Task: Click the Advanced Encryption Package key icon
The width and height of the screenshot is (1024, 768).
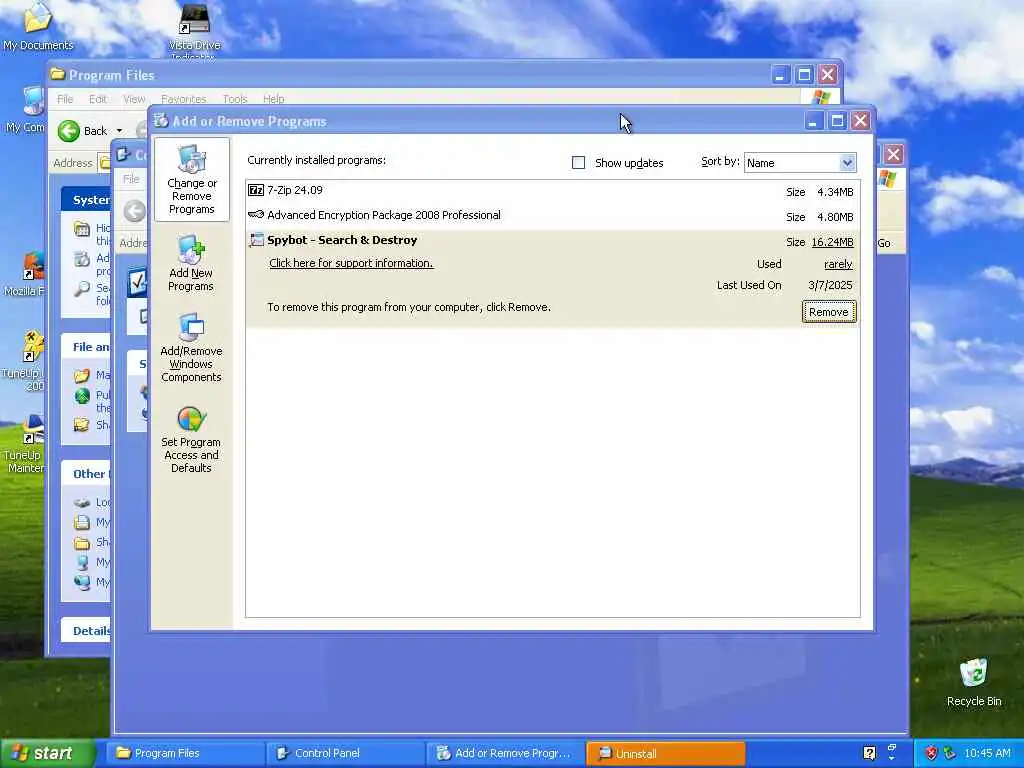Action: [255, 214]
